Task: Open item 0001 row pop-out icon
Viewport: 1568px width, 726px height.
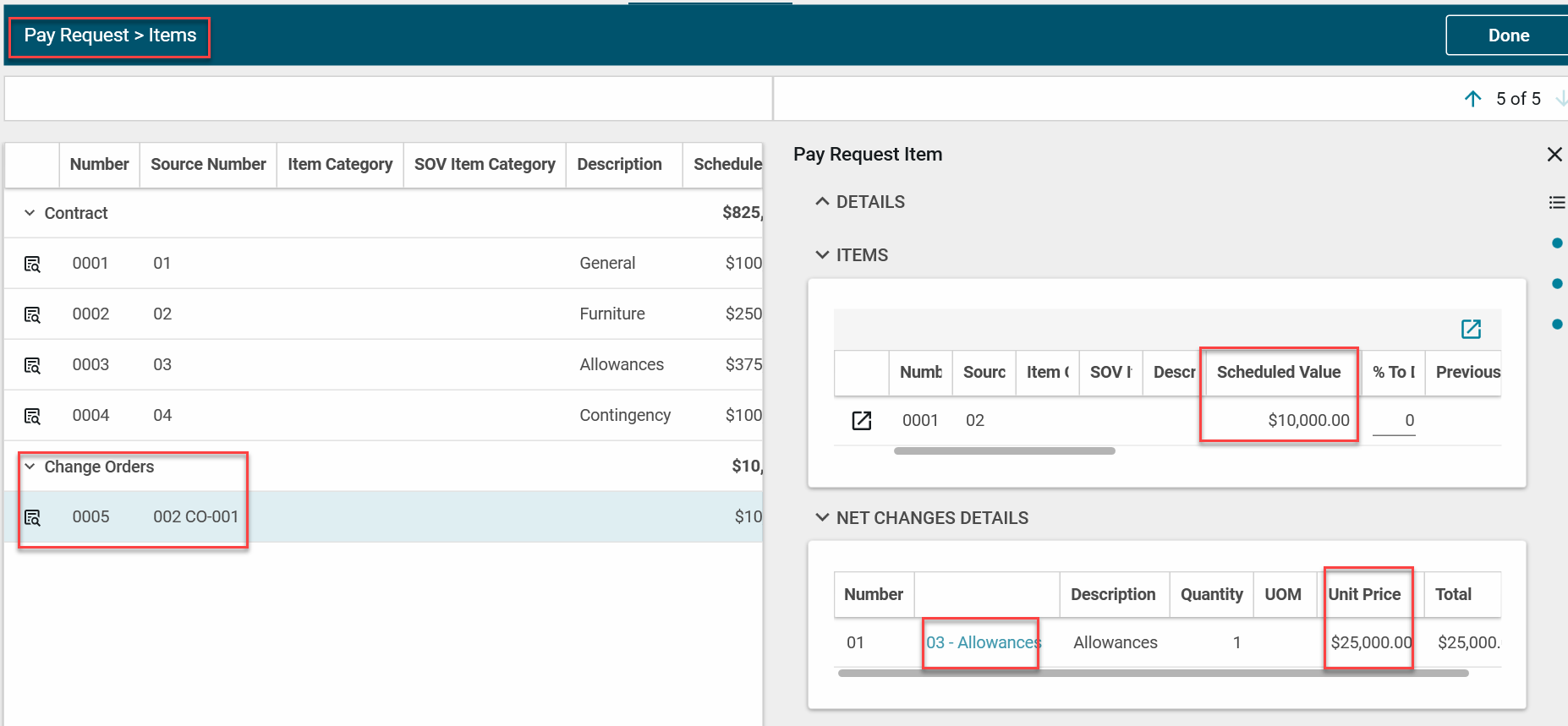Action: tap(861, 420)
